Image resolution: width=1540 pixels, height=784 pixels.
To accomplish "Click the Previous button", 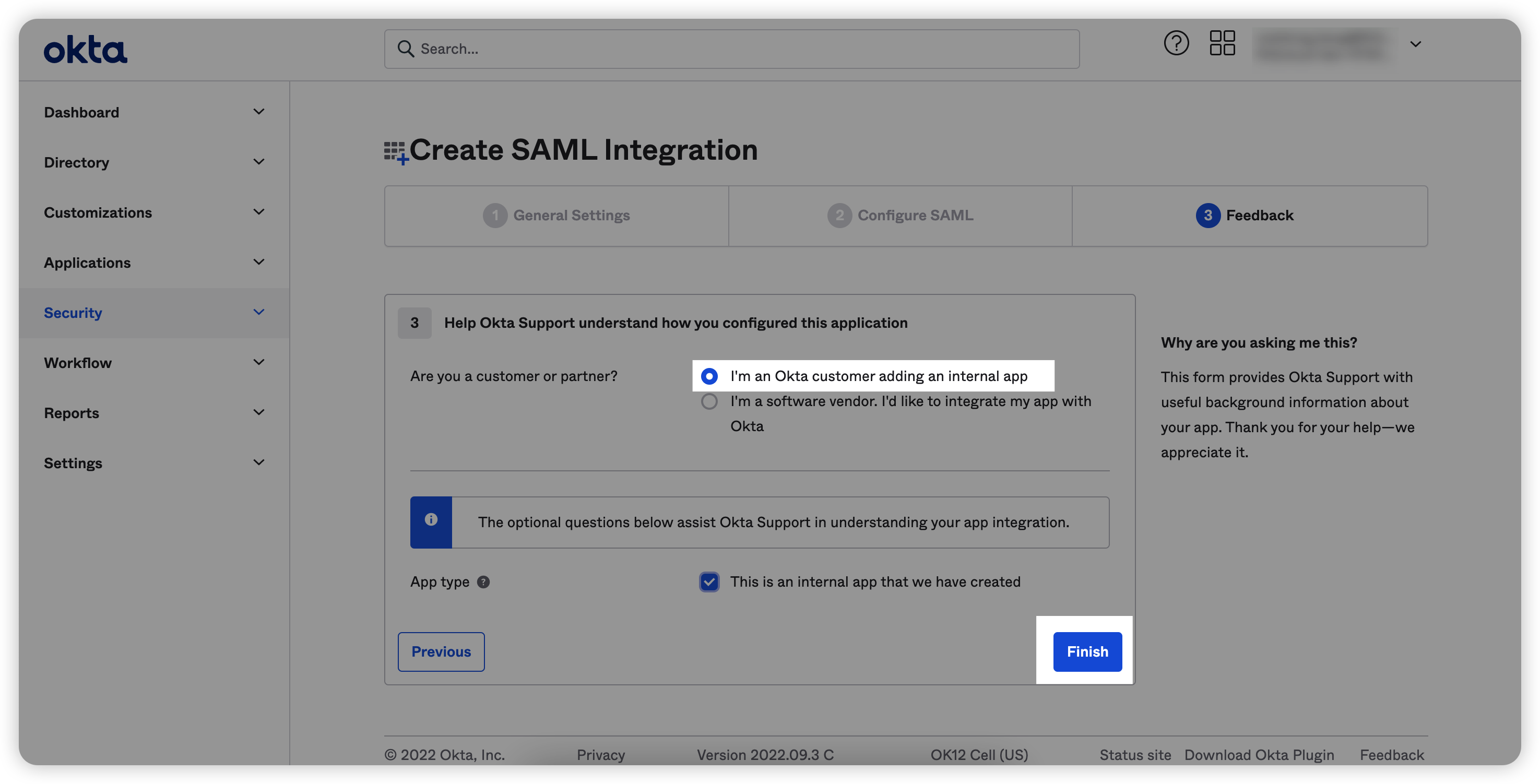I will click(441, 651).
